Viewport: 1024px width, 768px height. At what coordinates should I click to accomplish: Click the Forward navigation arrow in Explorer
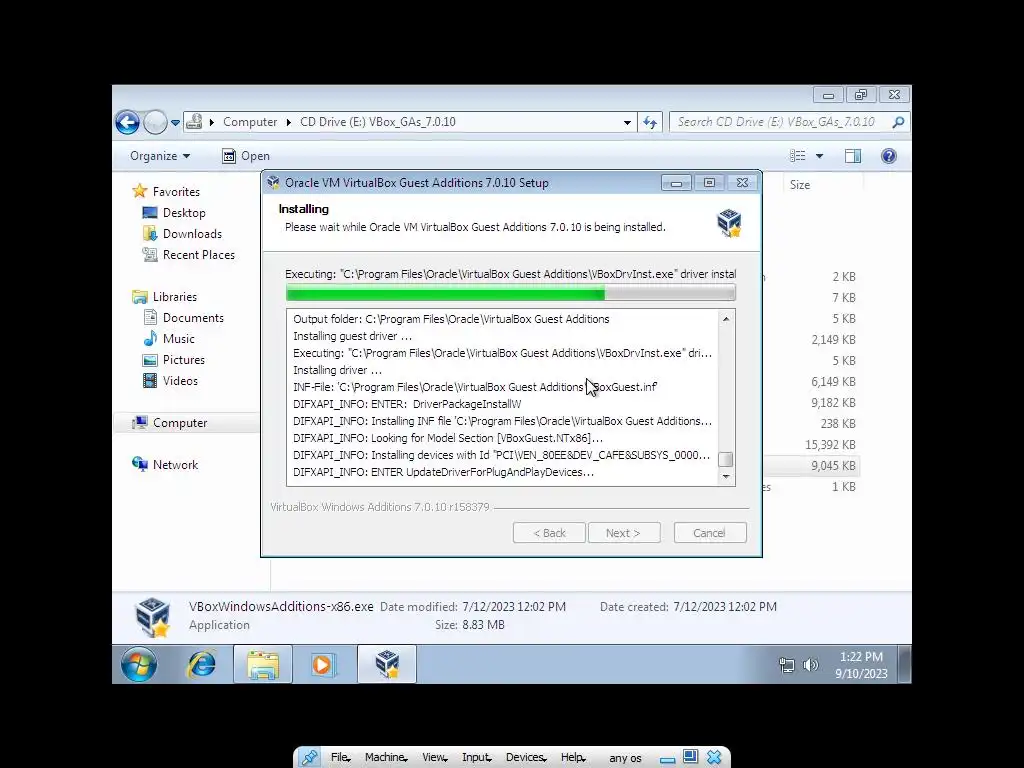coord(155,122)
